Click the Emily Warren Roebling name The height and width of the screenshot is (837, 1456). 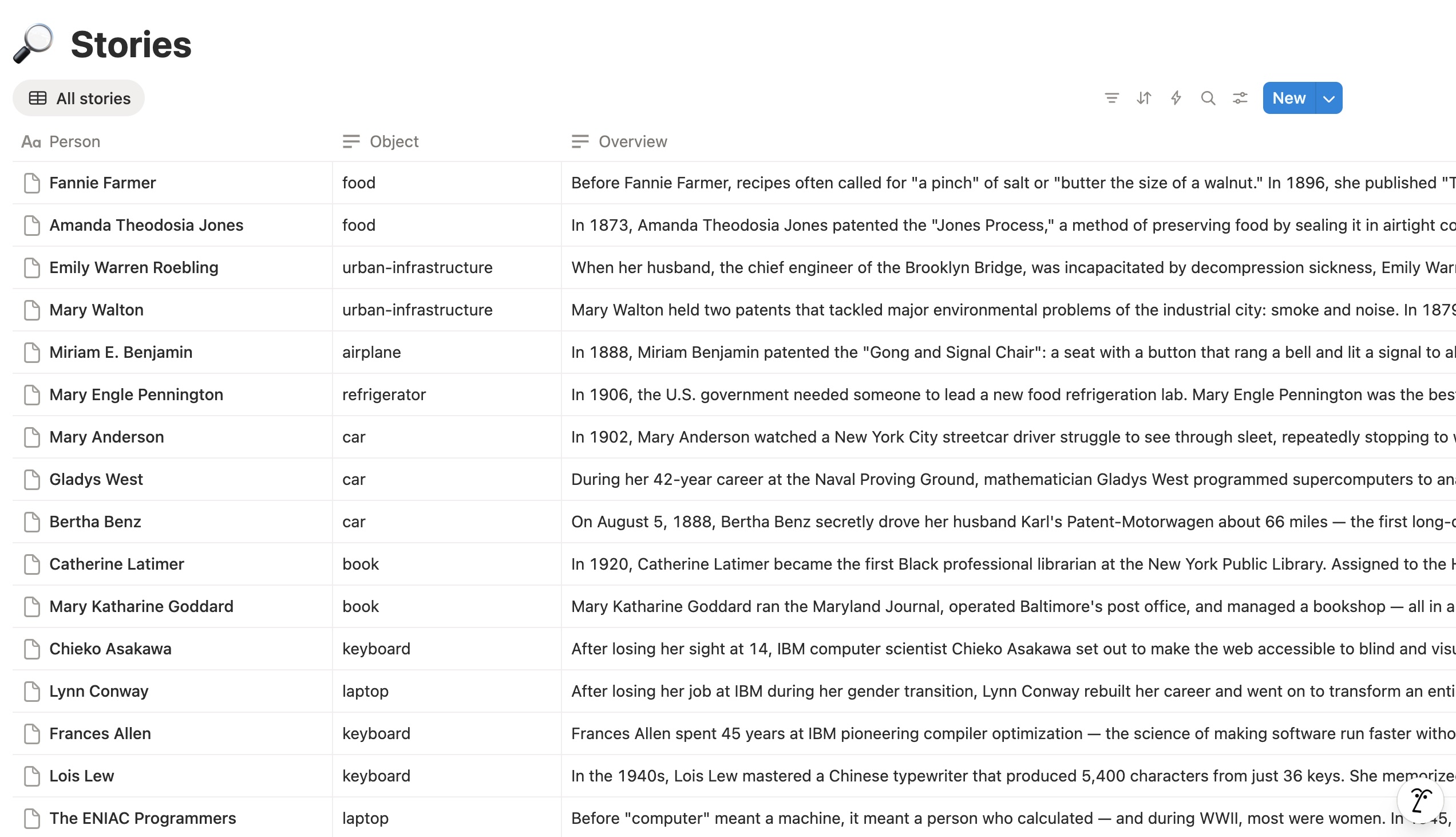pos(134,268)
